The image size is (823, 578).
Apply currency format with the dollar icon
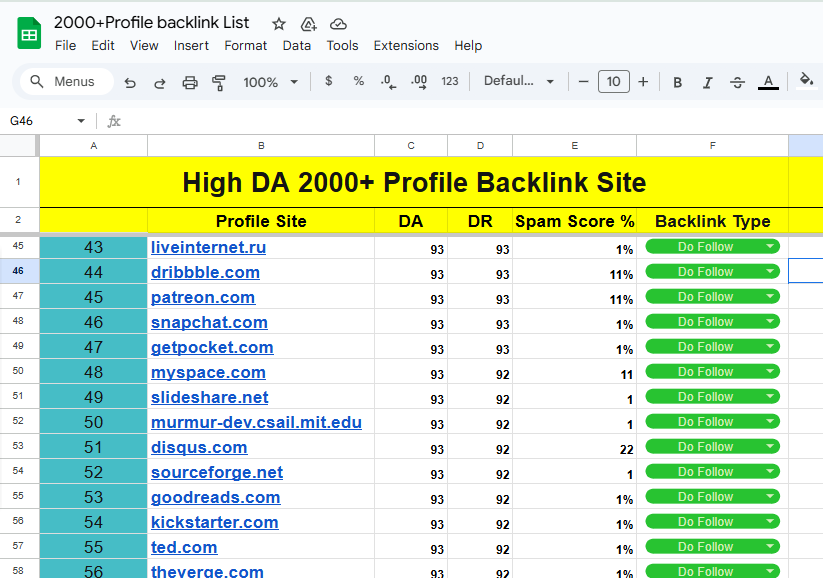(x=329, y=82)
